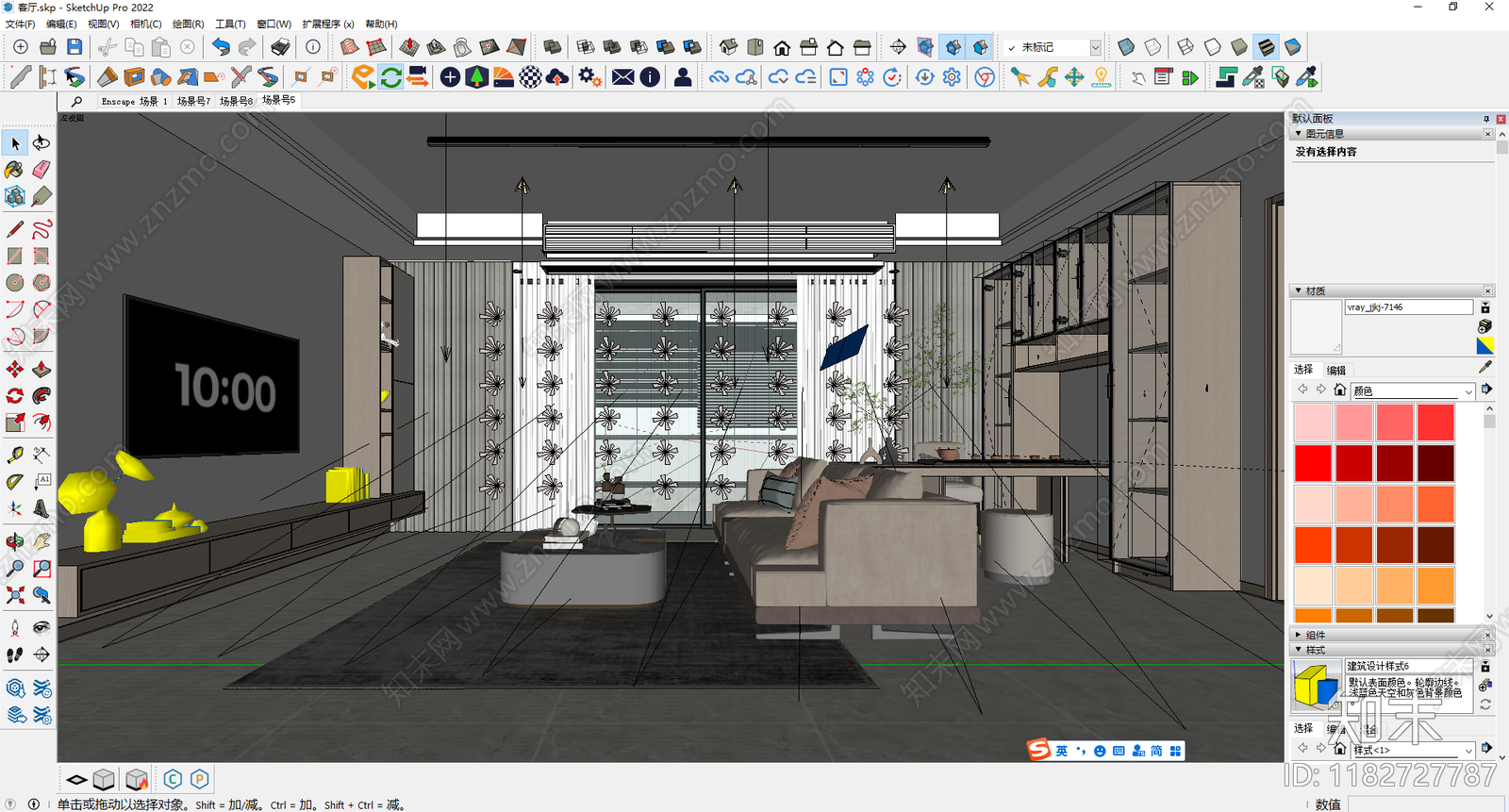
Task: Open materials details arrow menu
Action: 1486,389
